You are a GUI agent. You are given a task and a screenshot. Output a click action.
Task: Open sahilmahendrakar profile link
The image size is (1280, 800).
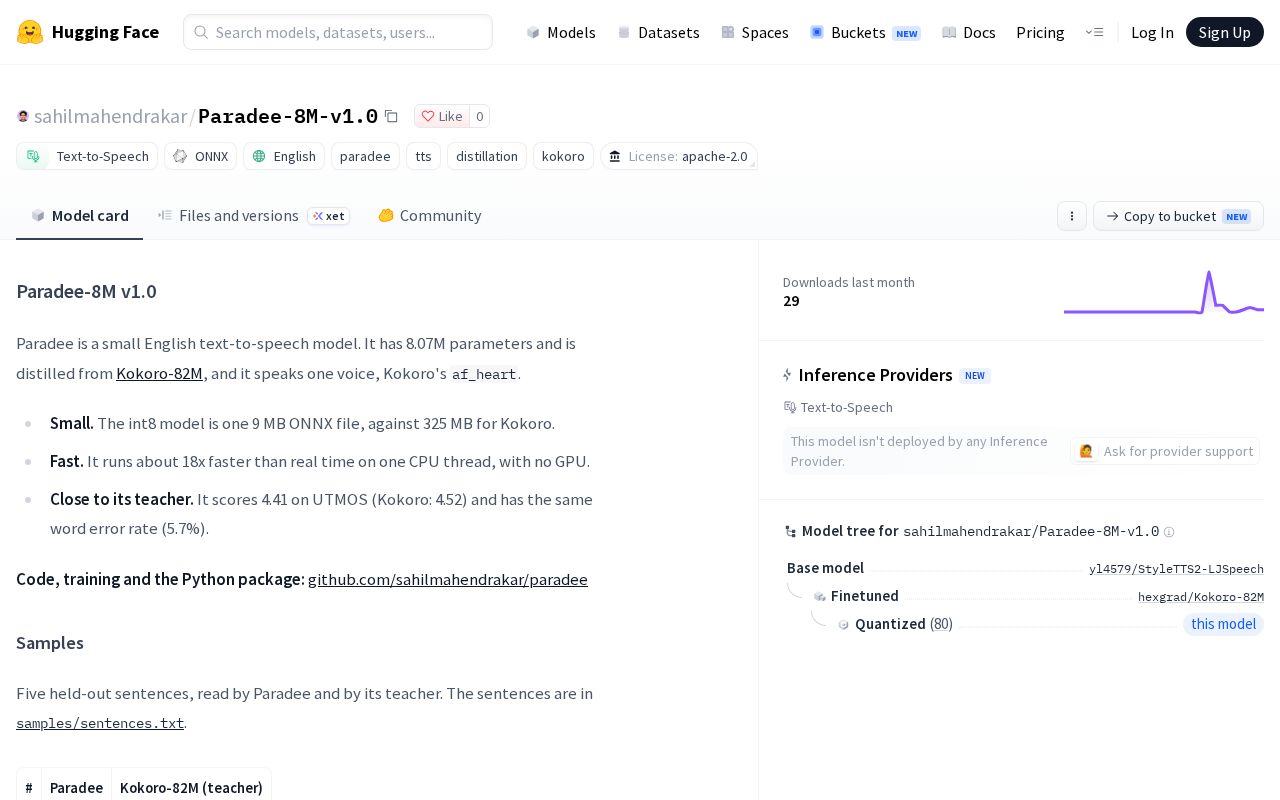click(x=110, y=116)
